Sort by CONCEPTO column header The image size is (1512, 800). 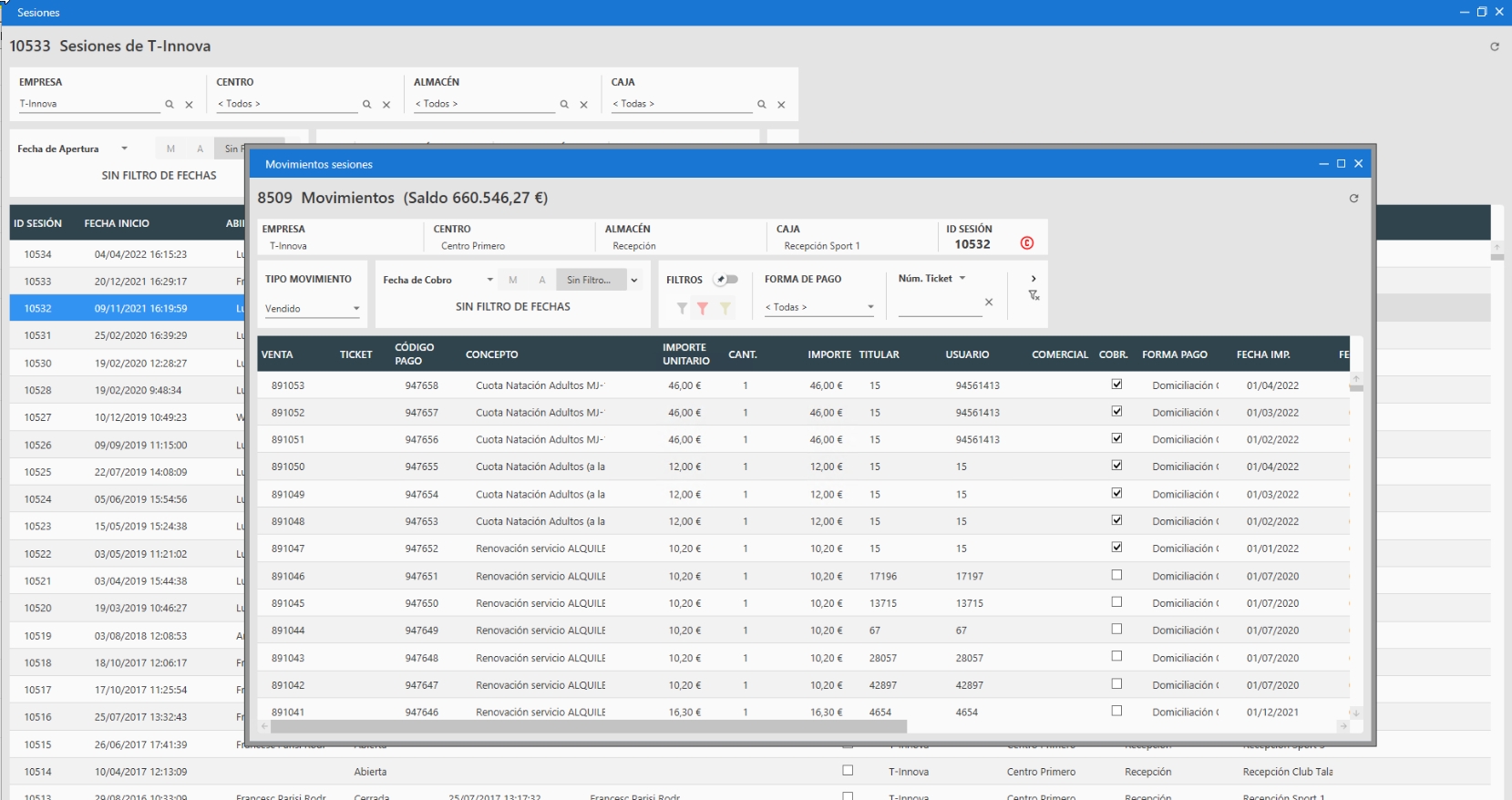click(492, 354)
